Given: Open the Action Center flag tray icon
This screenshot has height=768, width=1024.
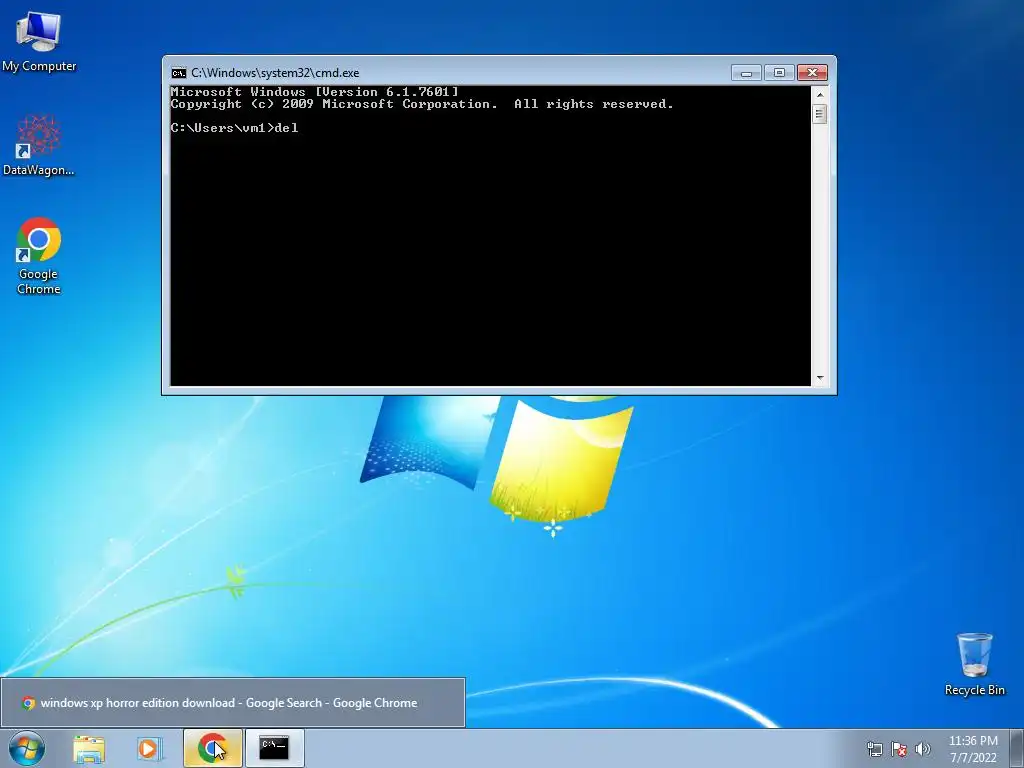Looking at the screenshot, I should [899, 749].
